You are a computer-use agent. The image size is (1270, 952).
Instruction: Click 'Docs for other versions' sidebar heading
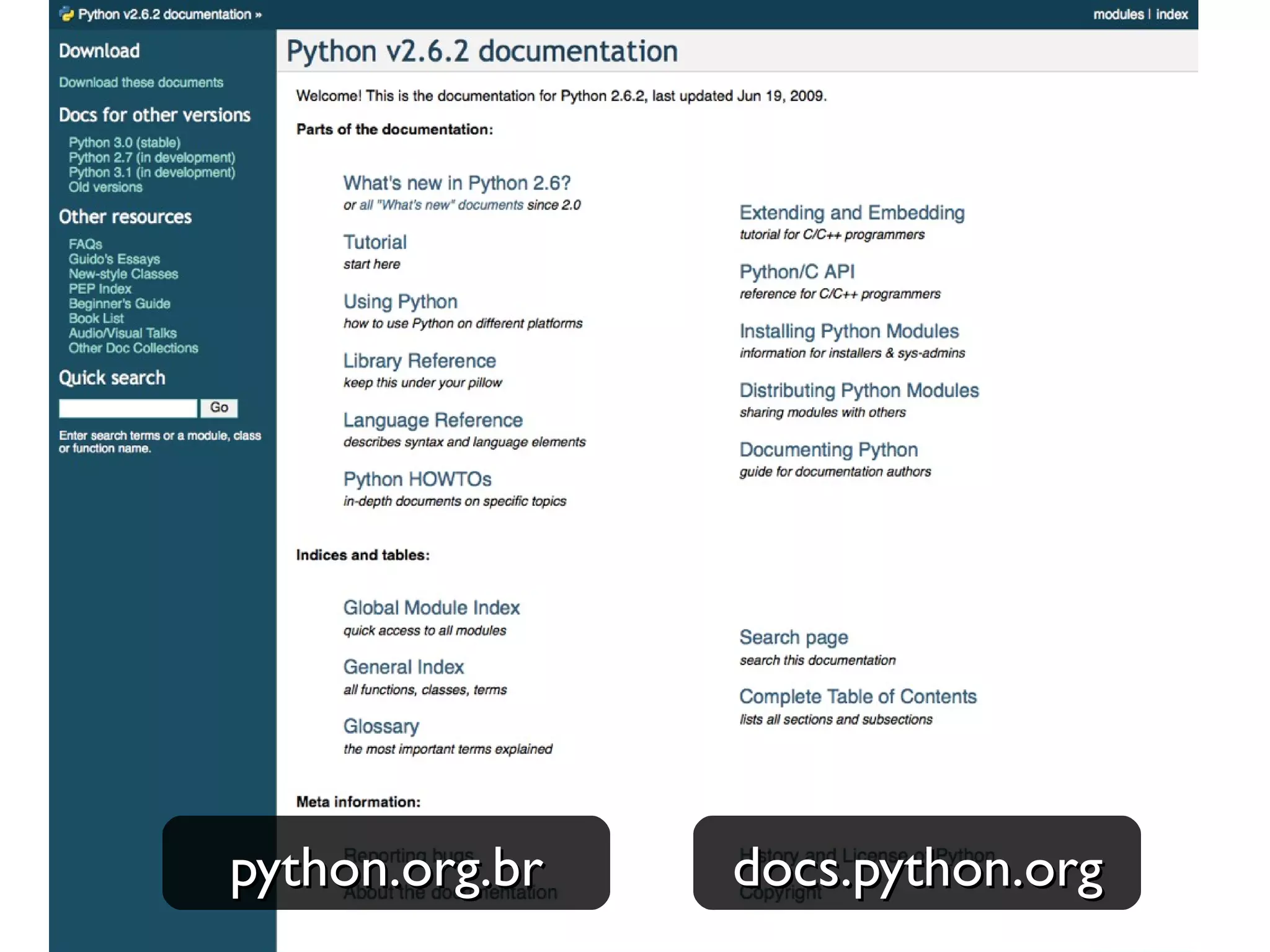[x=154, y=115]
